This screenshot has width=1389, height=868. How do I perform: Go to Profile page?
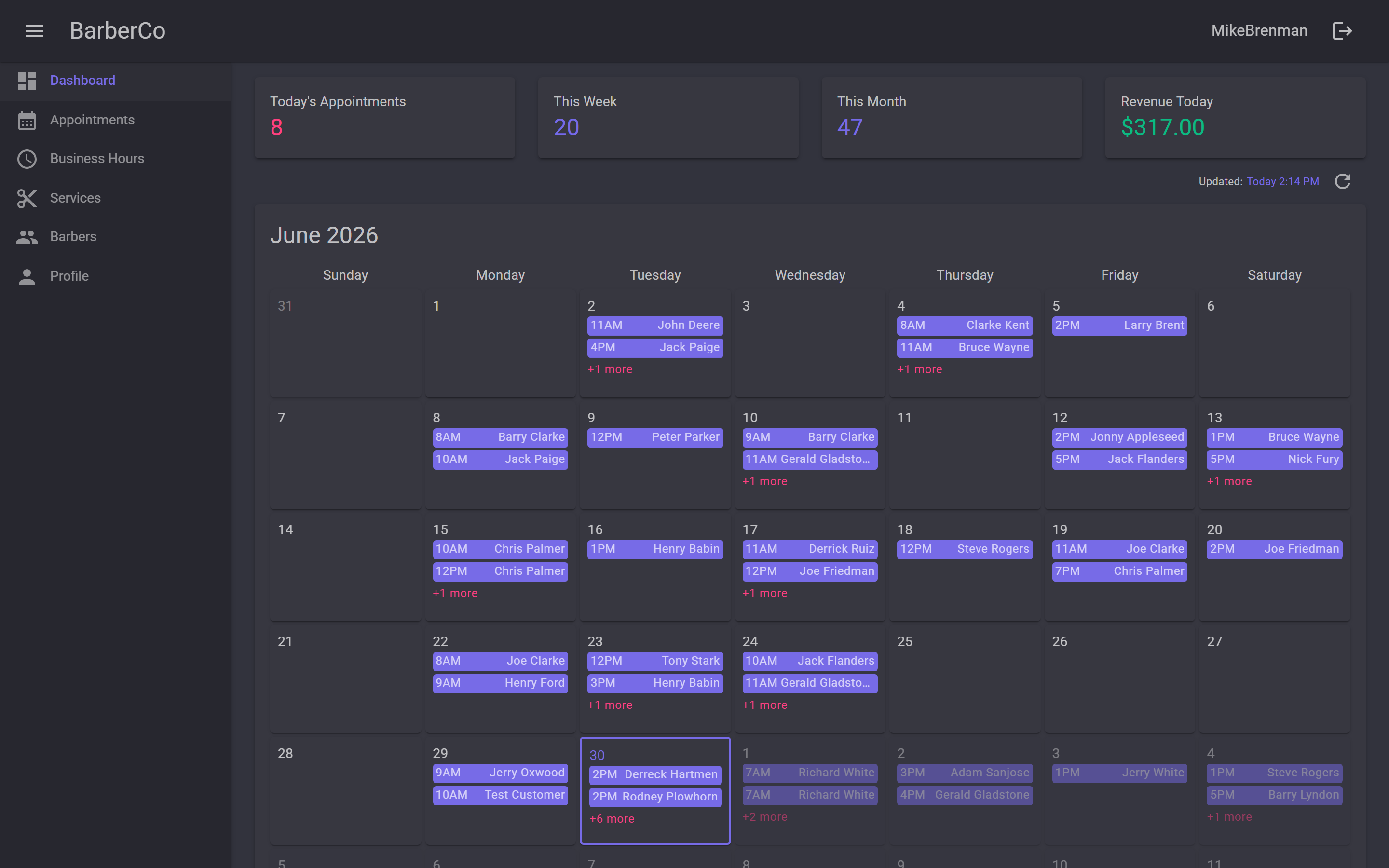click(x=116, y=276)
